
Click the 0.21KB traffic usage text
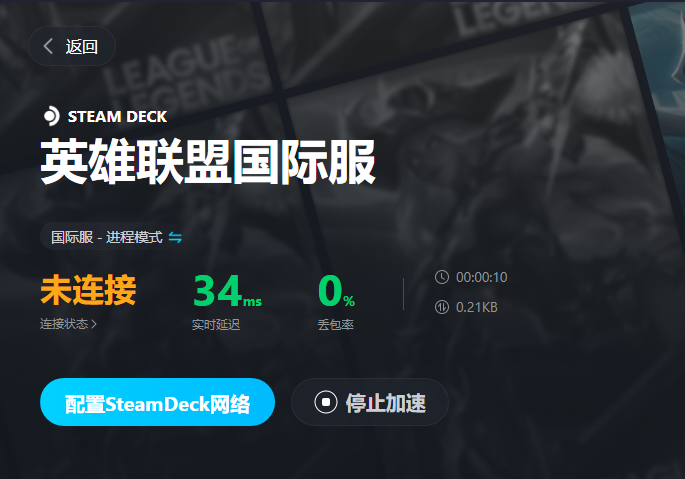(x=477, y=307)
